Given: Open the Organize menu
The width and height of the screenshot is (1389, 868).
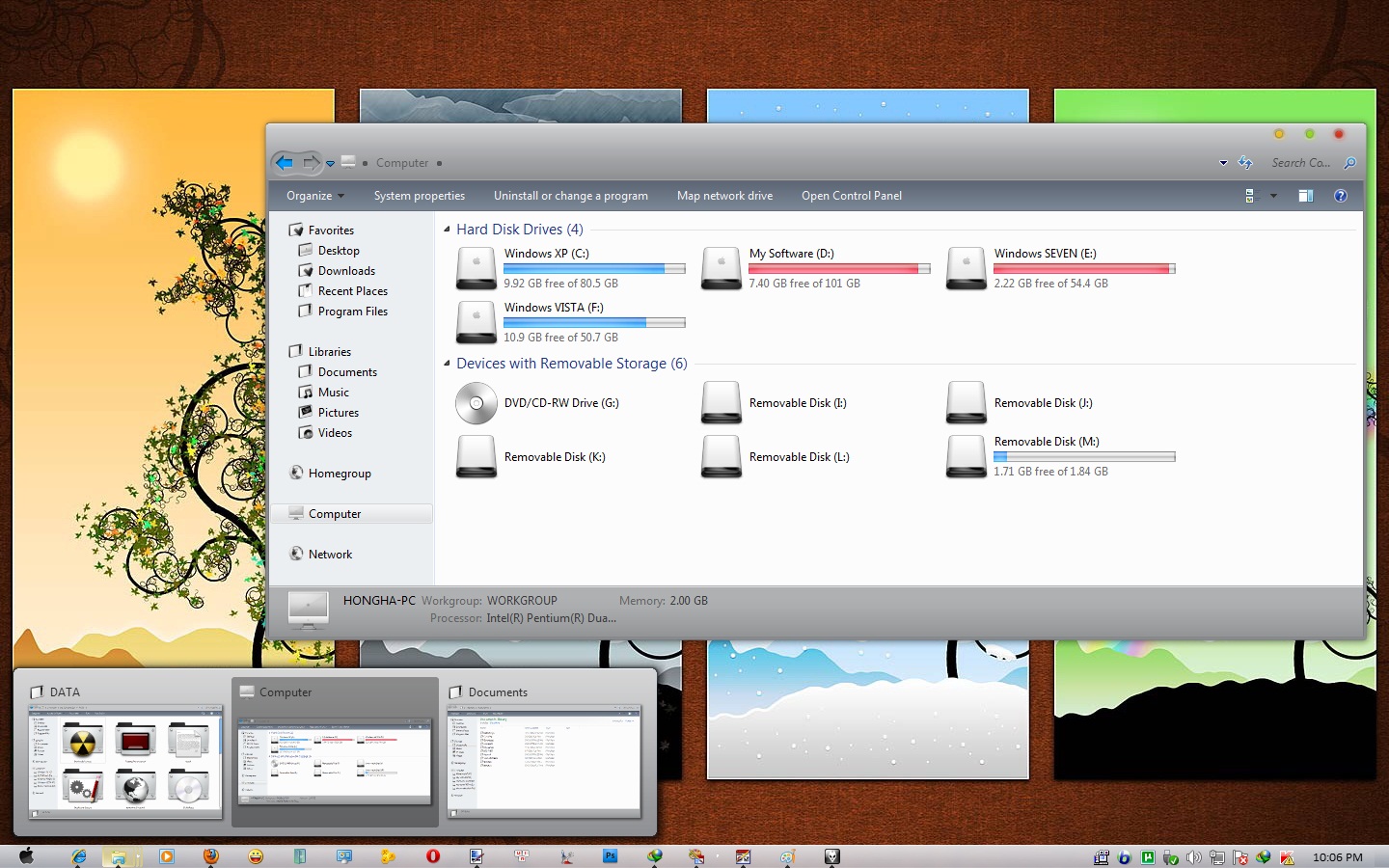Looking at the screenshot, I should click(x=314, y=196).
